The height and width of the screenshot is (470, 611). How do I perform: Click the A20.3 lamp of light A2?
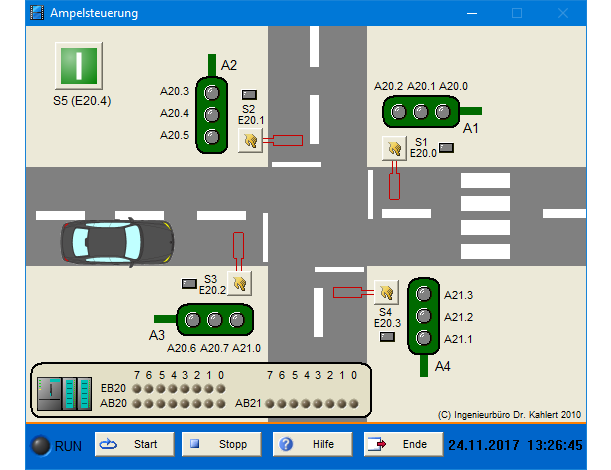(x=212, y=93)
